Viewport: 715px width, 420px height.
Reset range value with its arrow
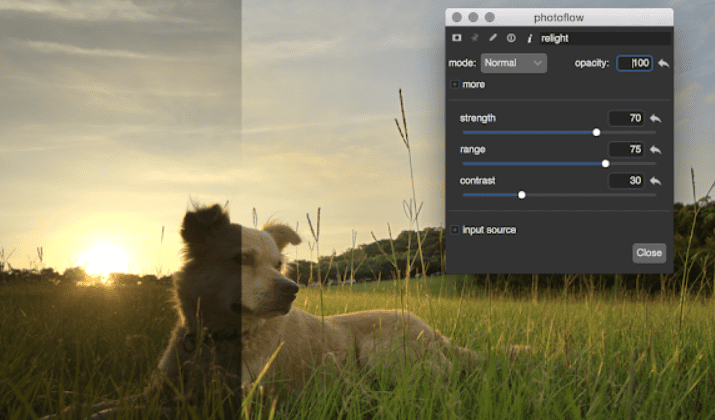(x=655, y=150)
